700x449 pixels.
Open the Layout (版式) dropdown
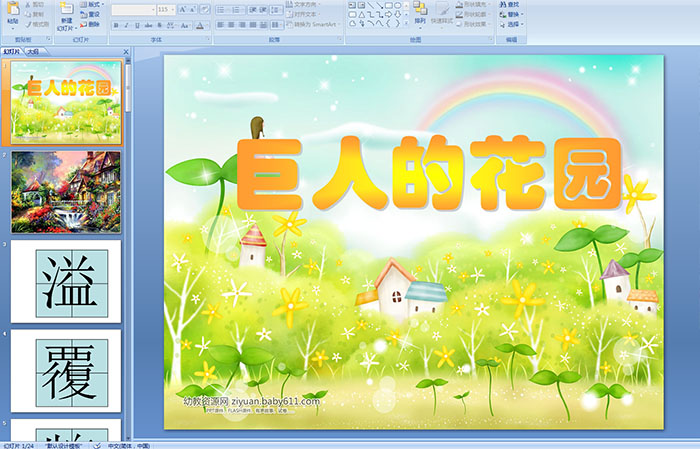click(92, 4)
